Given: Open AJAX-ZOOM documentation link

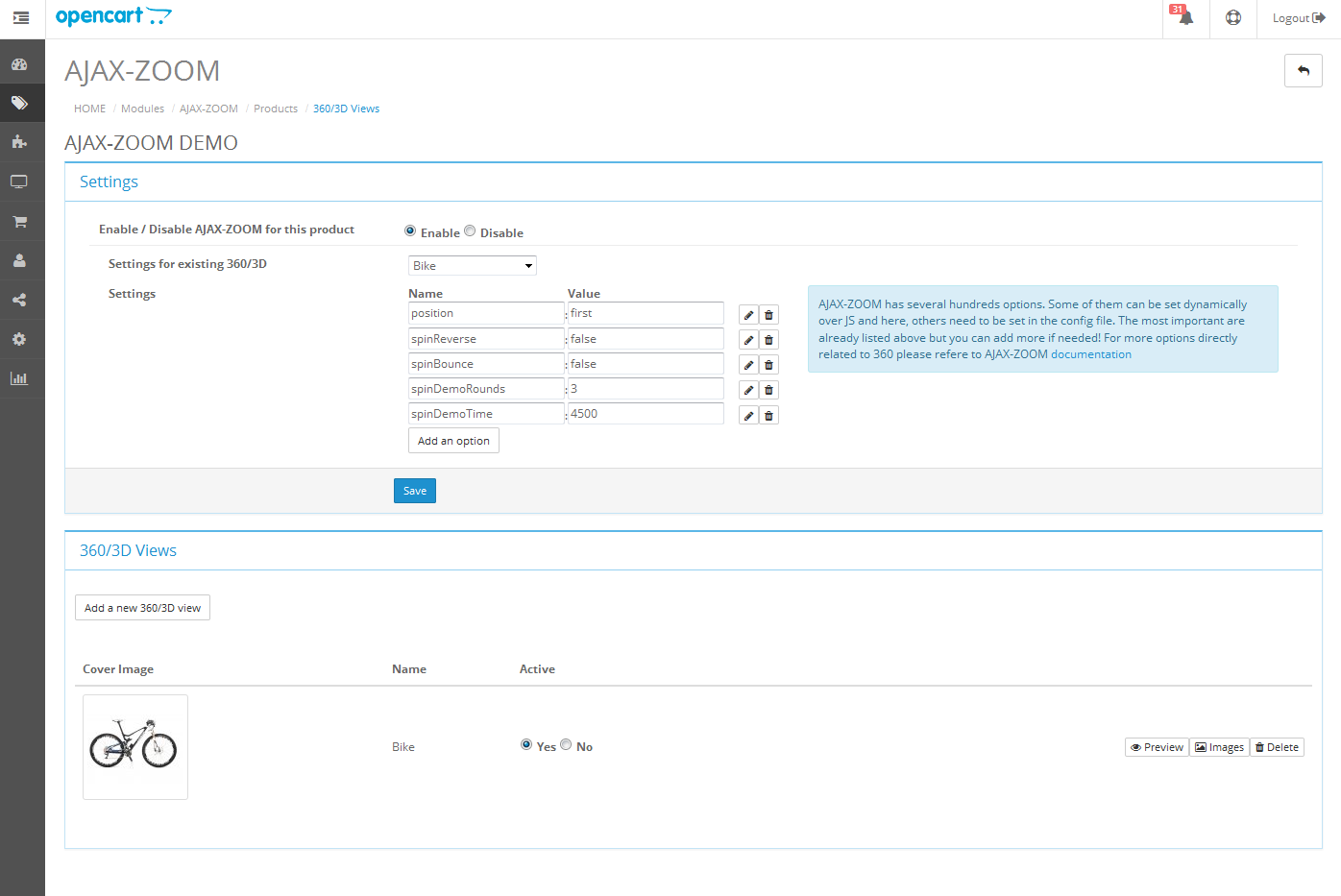Looking at the screenshot, I should point(1091,354).
